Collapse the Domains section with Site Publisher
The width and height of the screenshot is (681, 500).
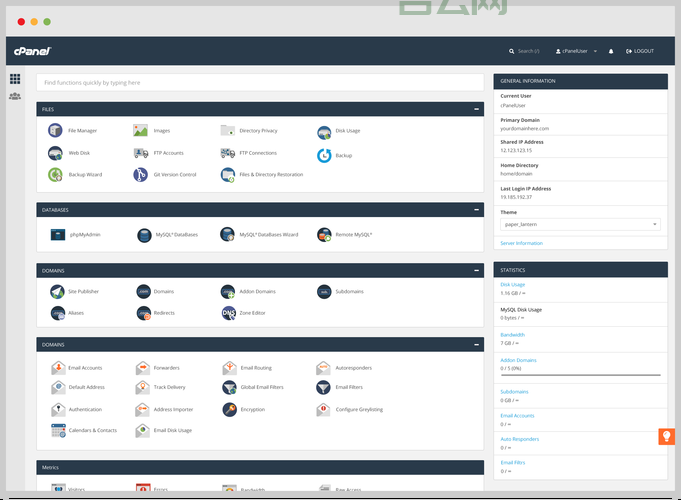click(x=476, y=271)
